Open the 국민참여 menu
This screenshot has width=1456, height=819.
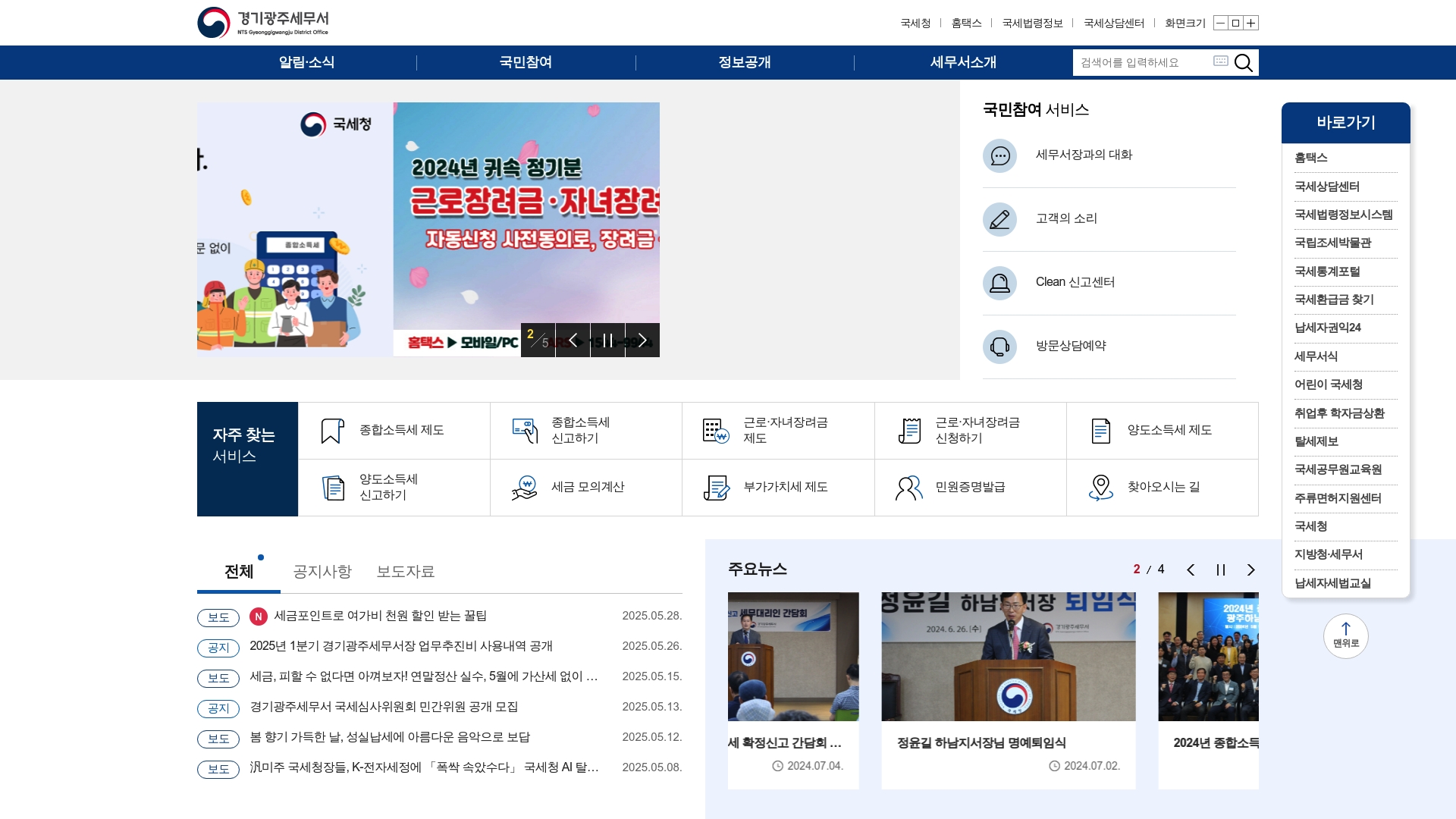coord(526,63)
